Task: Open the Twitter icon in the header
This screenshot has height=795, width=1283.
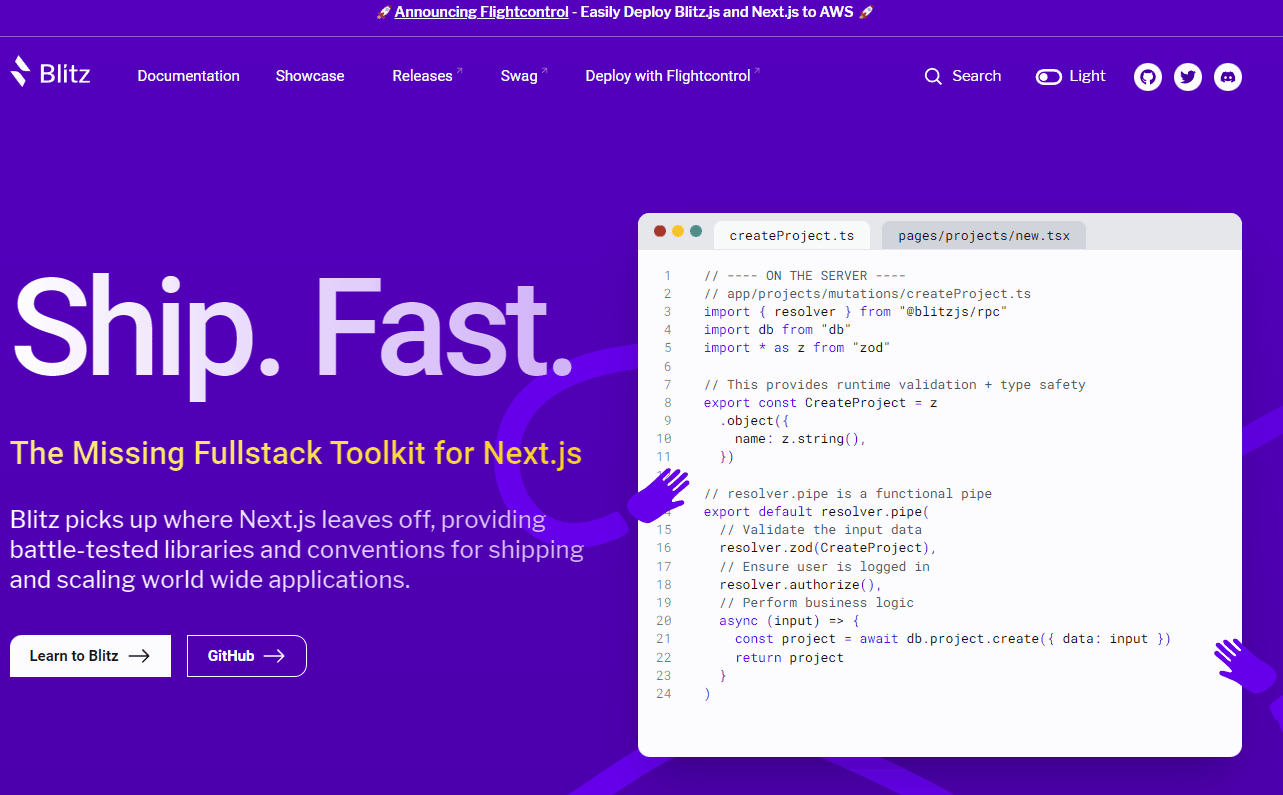Action: tap(1187, 77)
